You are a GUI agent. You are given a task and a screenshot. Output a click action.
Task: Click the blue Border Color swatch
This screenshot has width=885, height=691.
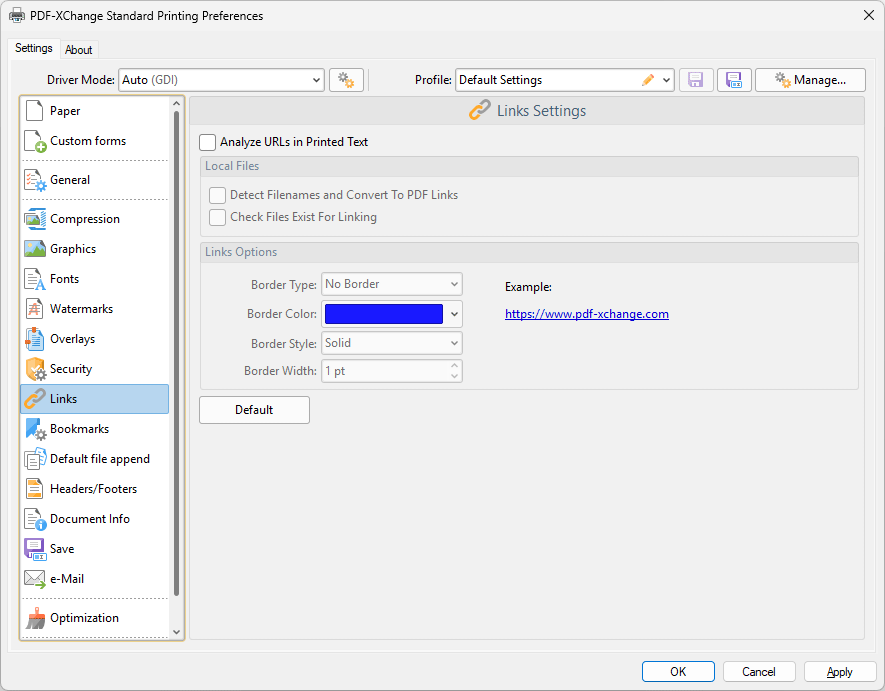point(384,314)
